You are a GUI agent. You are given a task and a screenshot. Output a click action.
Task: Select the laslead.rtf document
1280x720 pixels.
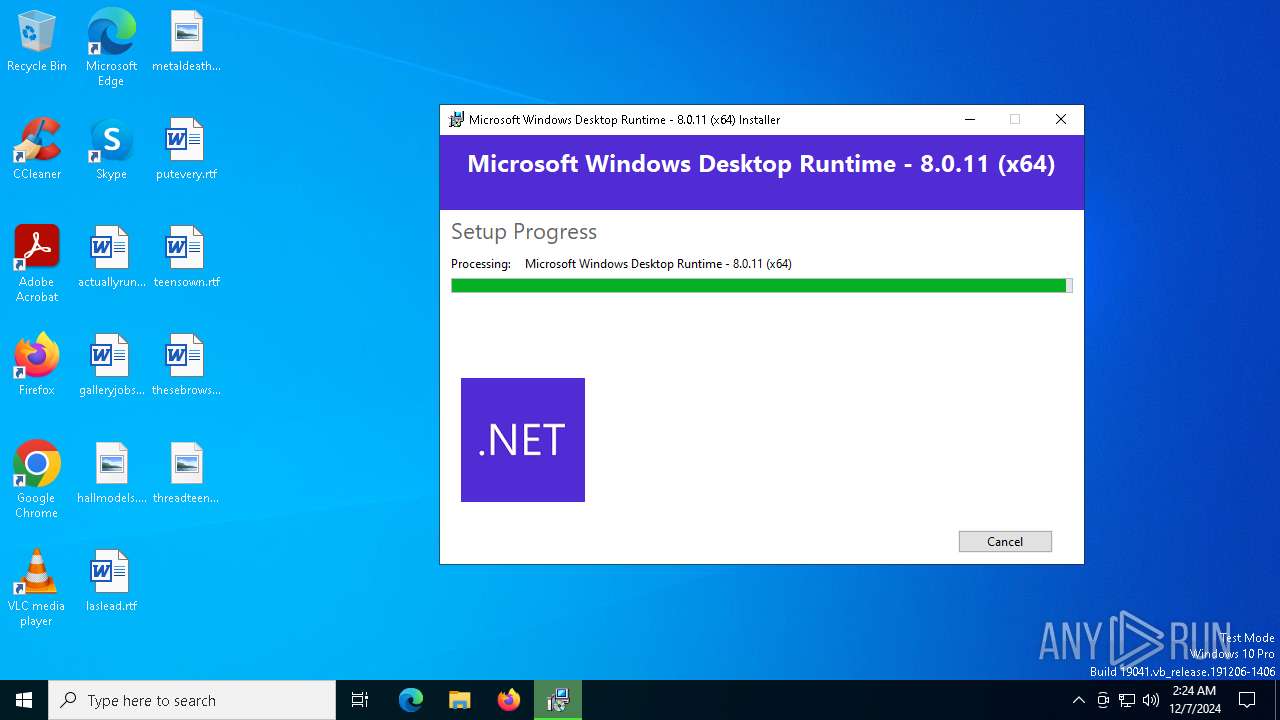[111, 581]
